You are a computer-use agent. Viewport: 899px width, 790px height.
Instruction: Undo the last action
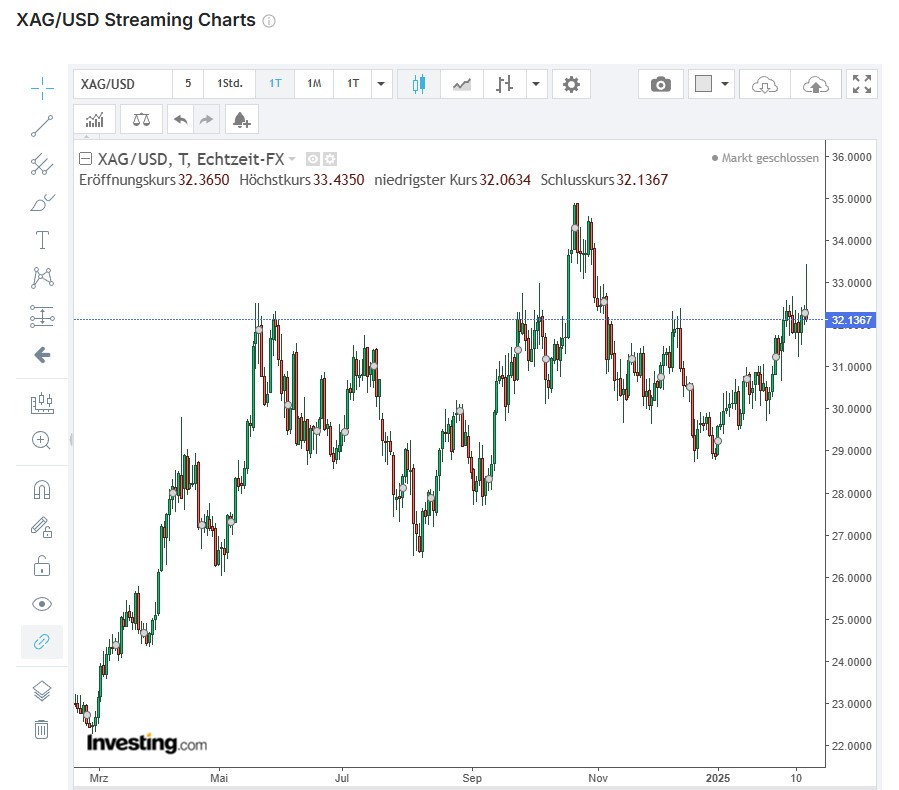[x=181, y=119]
